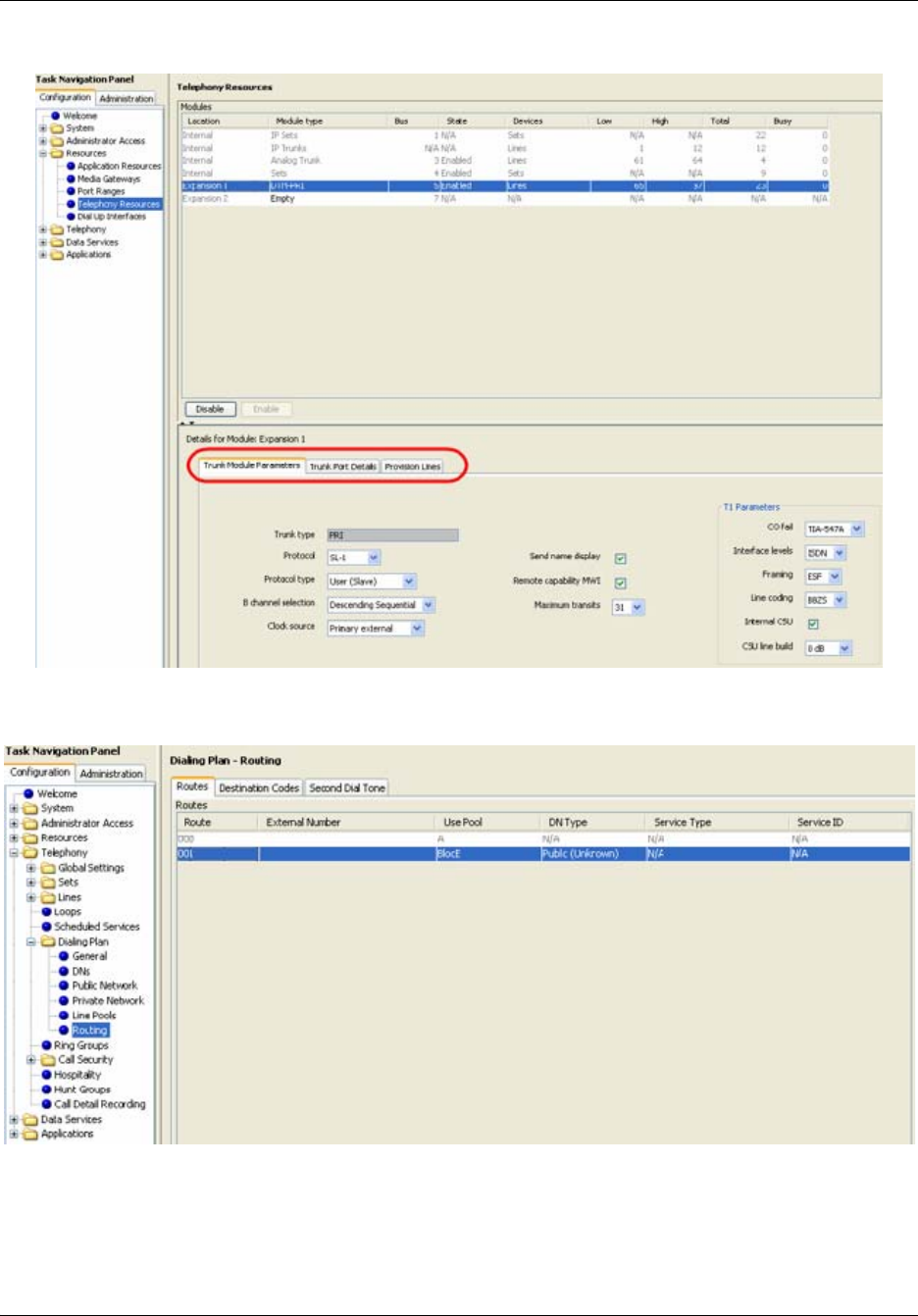Open the Maximum transits dropdown
918x1316 pixels.
[x=629, y=607]
